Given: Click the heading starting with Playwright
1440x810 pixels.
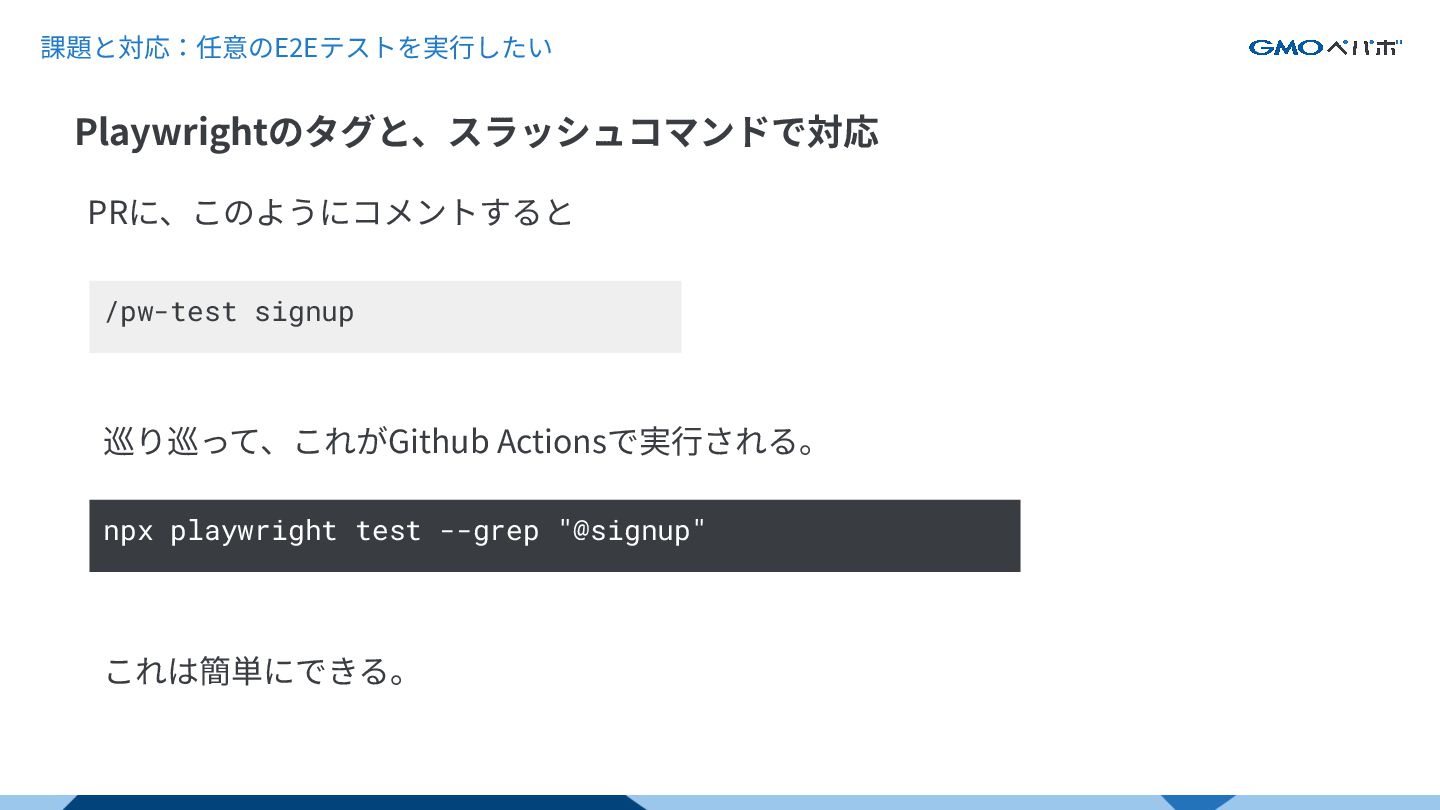Looking at the screenshot, I should [476, 132].
